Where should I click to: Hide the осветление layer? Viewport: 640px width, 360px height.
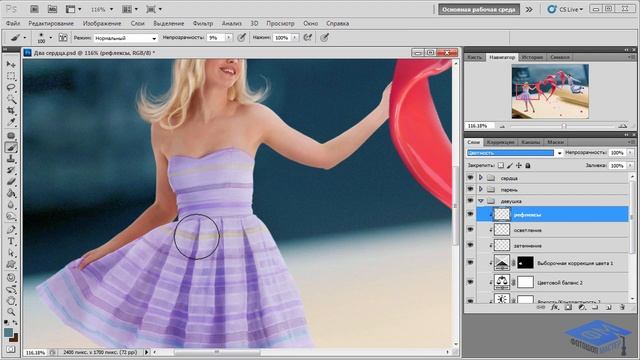pyautogui.click(x=470, y=230)
